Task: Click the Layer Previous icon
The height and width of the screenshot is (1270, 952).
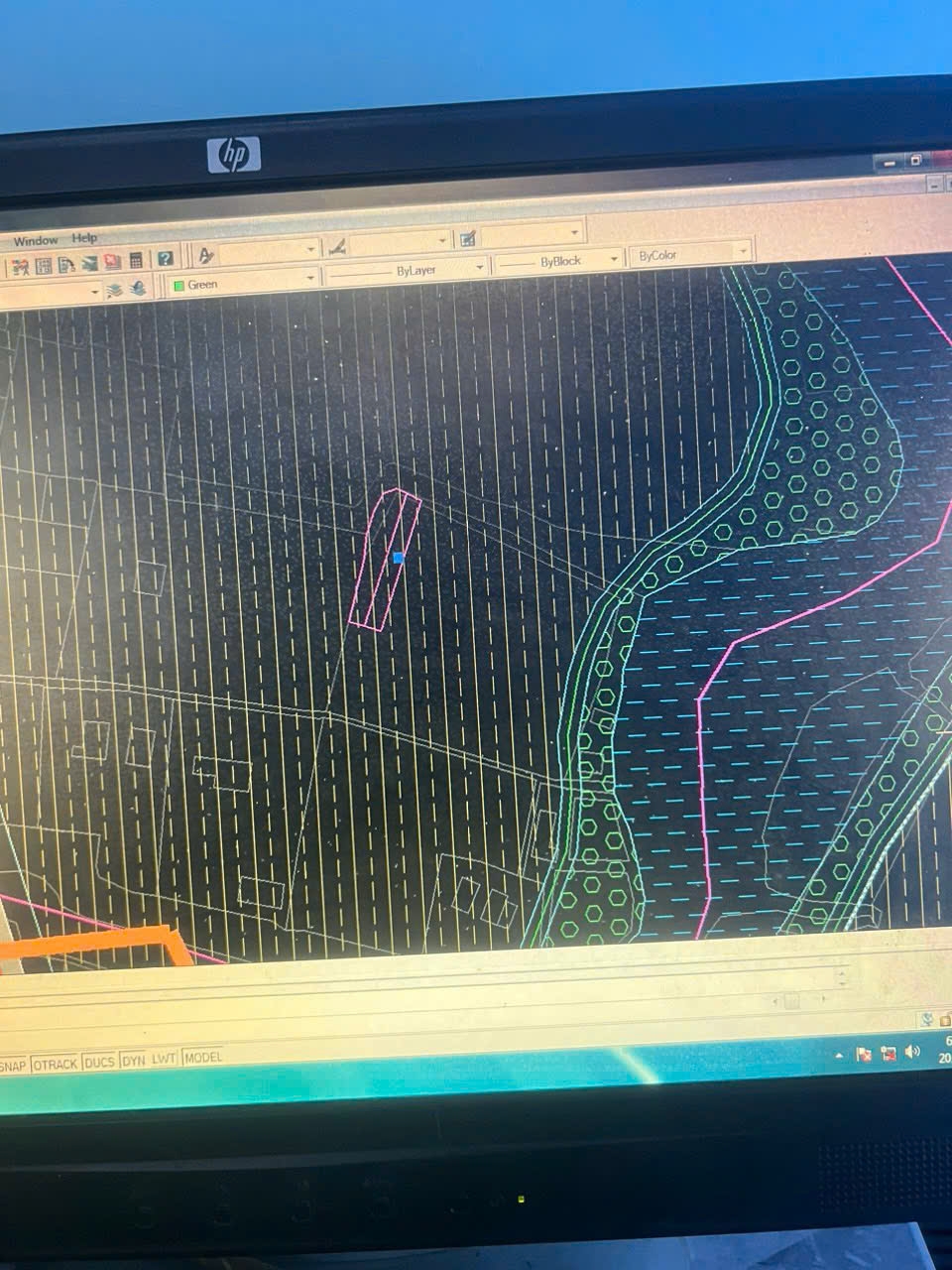Action: coord(137,289)
